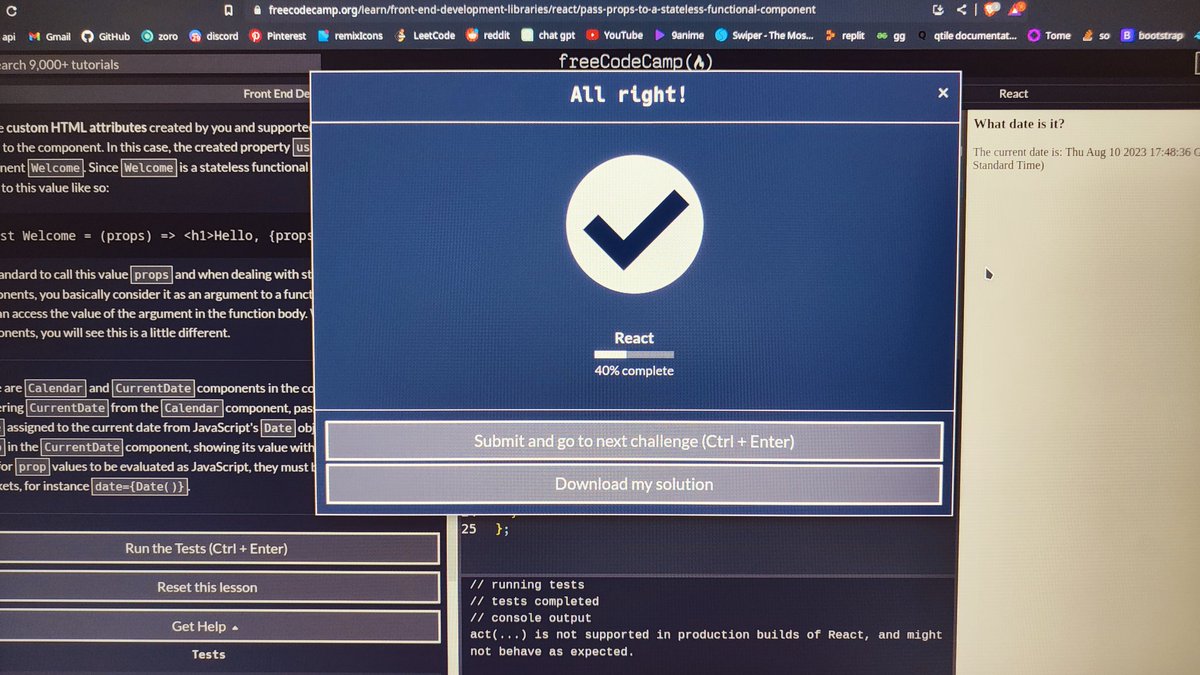Screen dimensions: 1200x675
Task: Open the YouTube bookmark
Action: pos(622,36)
